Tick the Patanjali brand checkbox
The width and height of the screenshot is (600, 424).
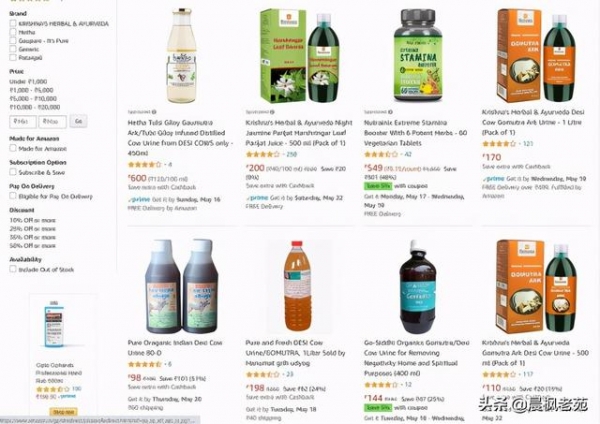[13, 57]
